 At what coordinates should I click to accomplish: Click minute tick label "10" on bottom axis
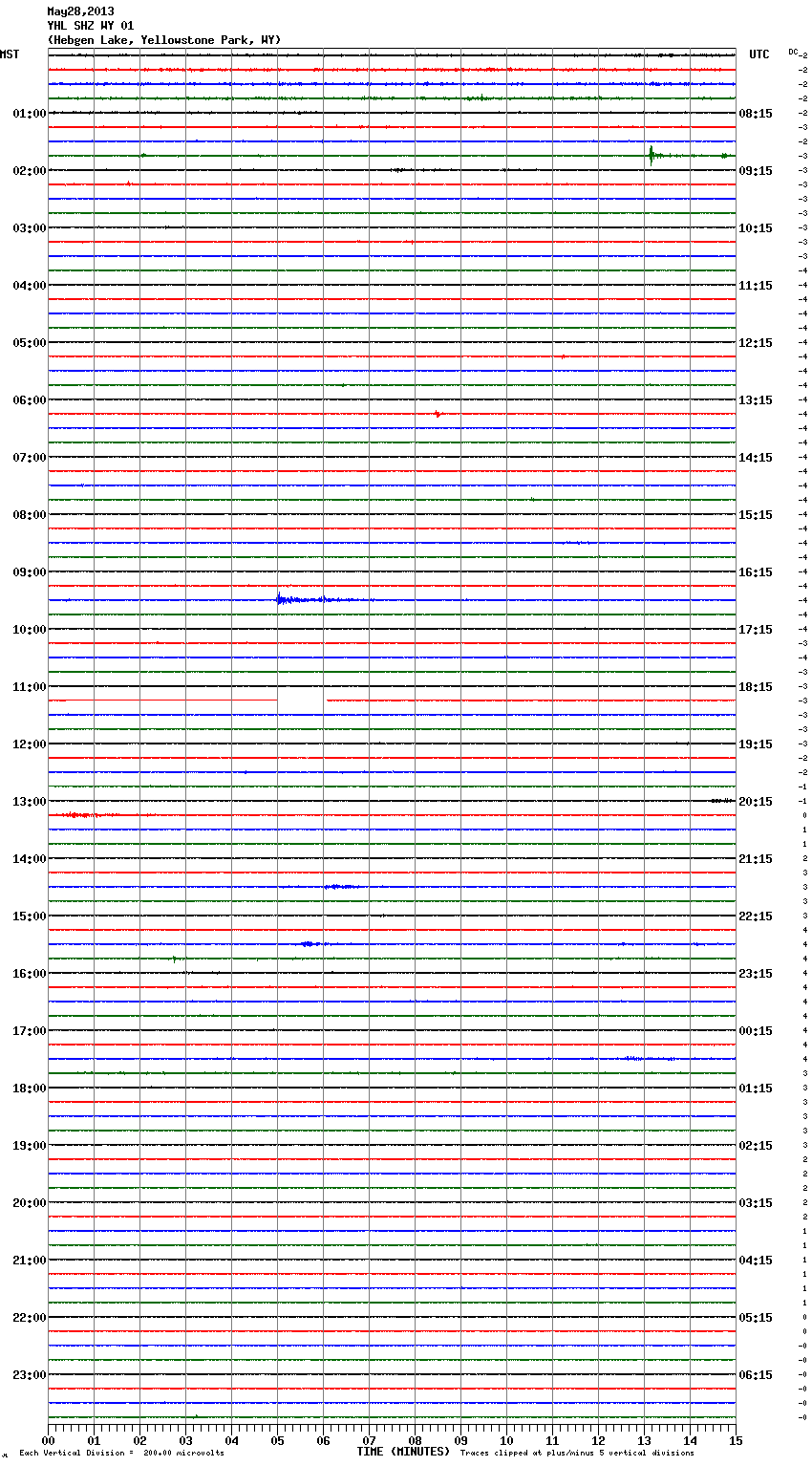506,1440
